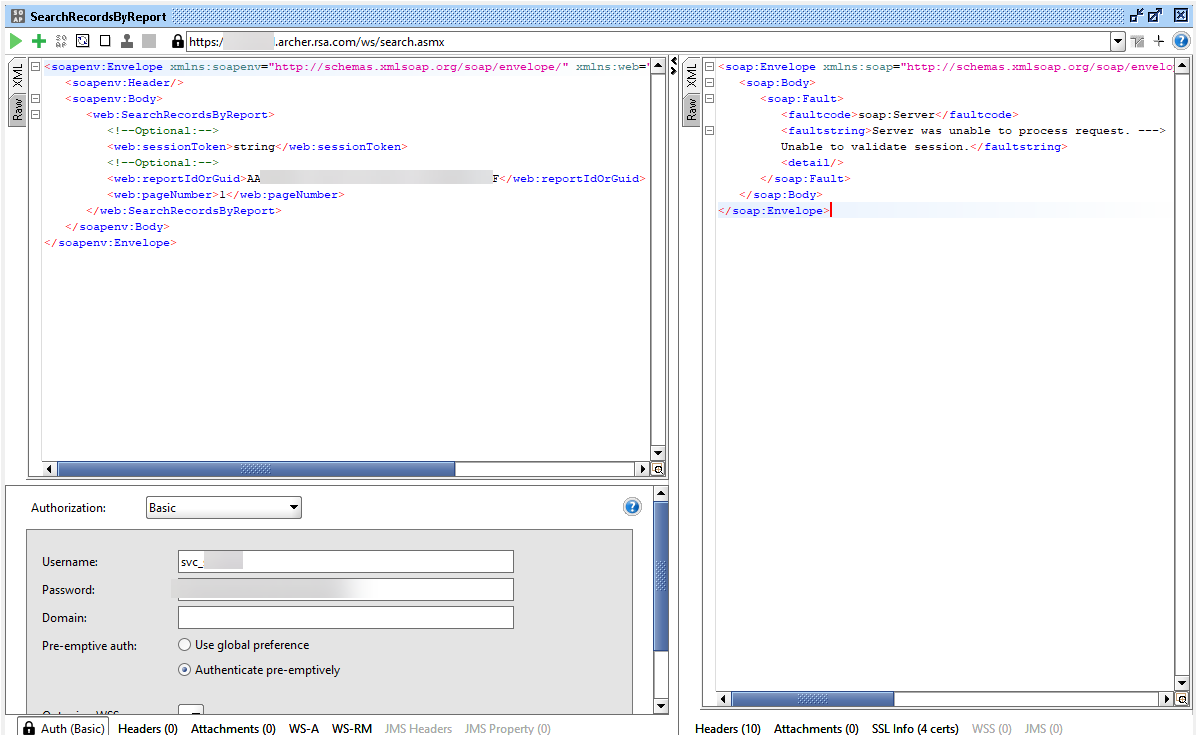This screenshot has height=735, width=1196.
Task: Open the response Headers (10) tab
Action: pyautogui.click(x=728, y=728)
